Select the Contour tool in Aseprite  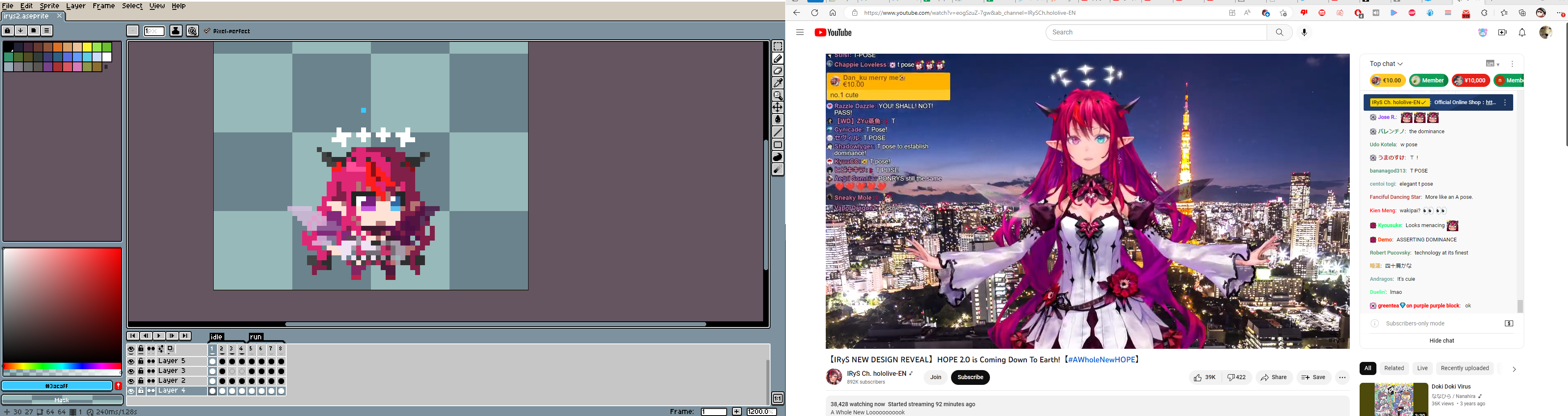(777, 157)
